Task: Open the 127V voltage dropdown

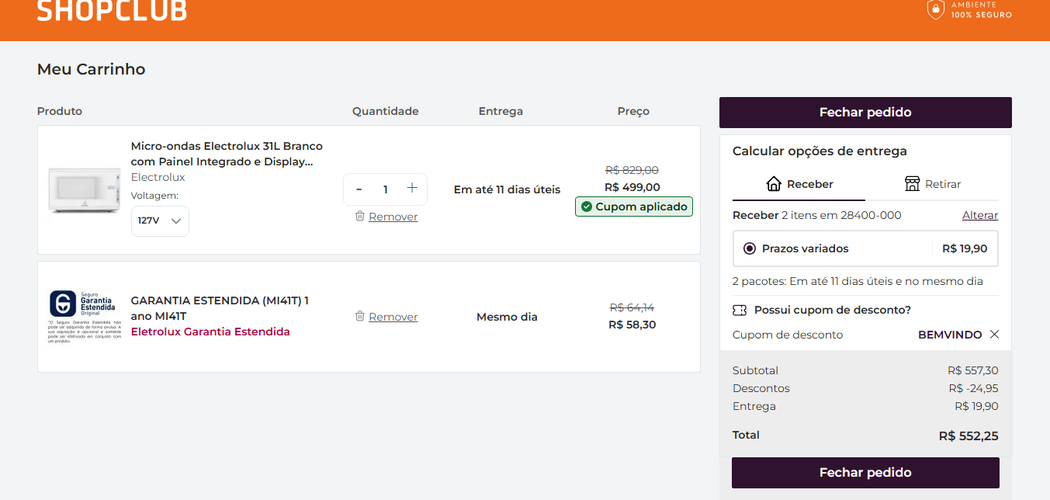Action: pos(160,221)
